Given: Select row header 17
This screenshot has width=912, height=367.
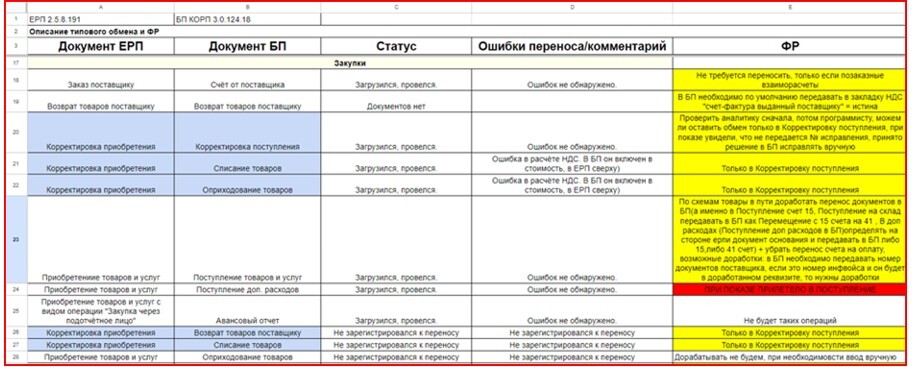Looking at the screenshot, I should point(15,63).
